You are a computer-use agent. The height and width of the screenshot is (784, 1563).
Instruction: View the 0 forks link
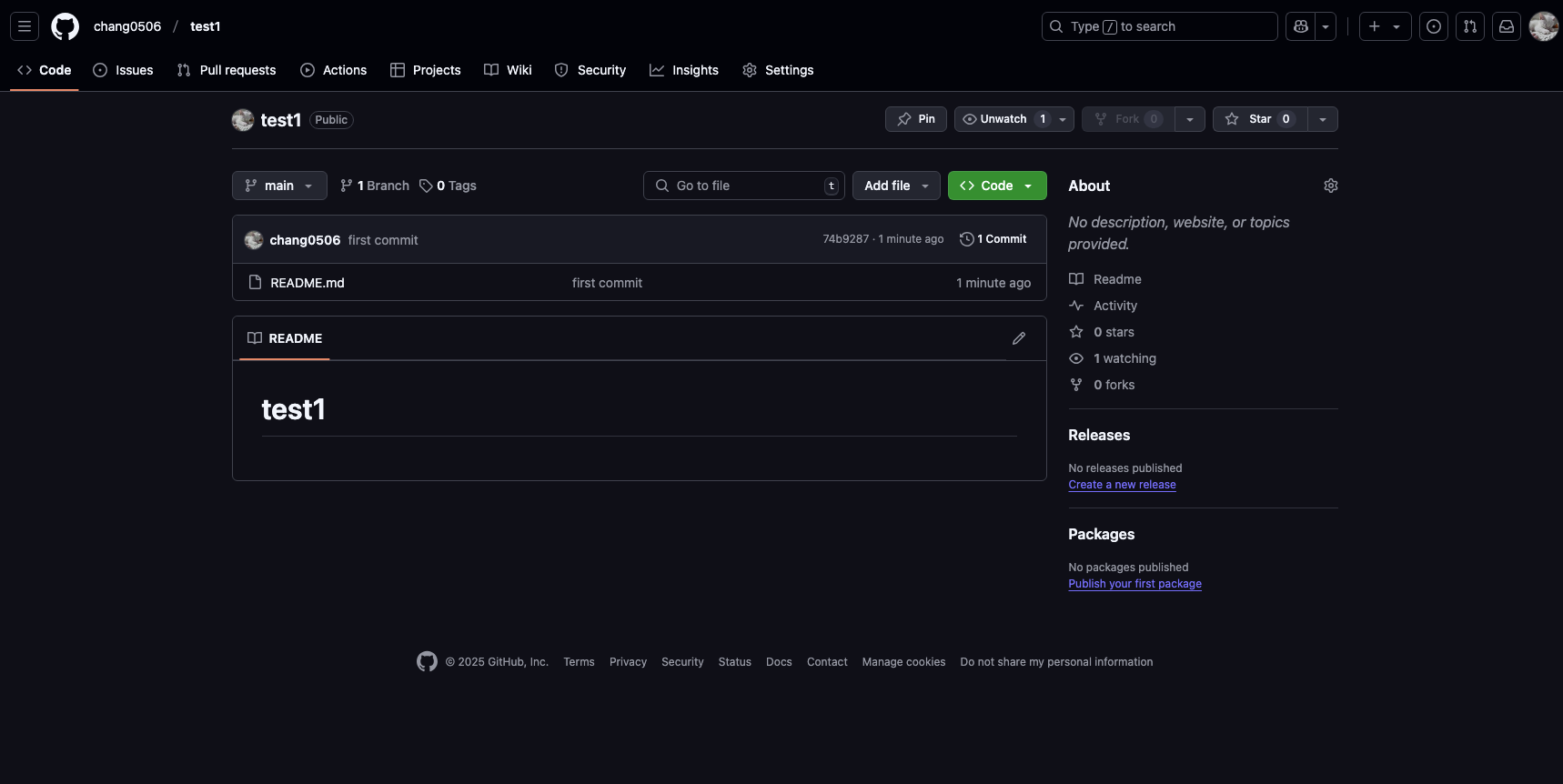click(1103, 385)
